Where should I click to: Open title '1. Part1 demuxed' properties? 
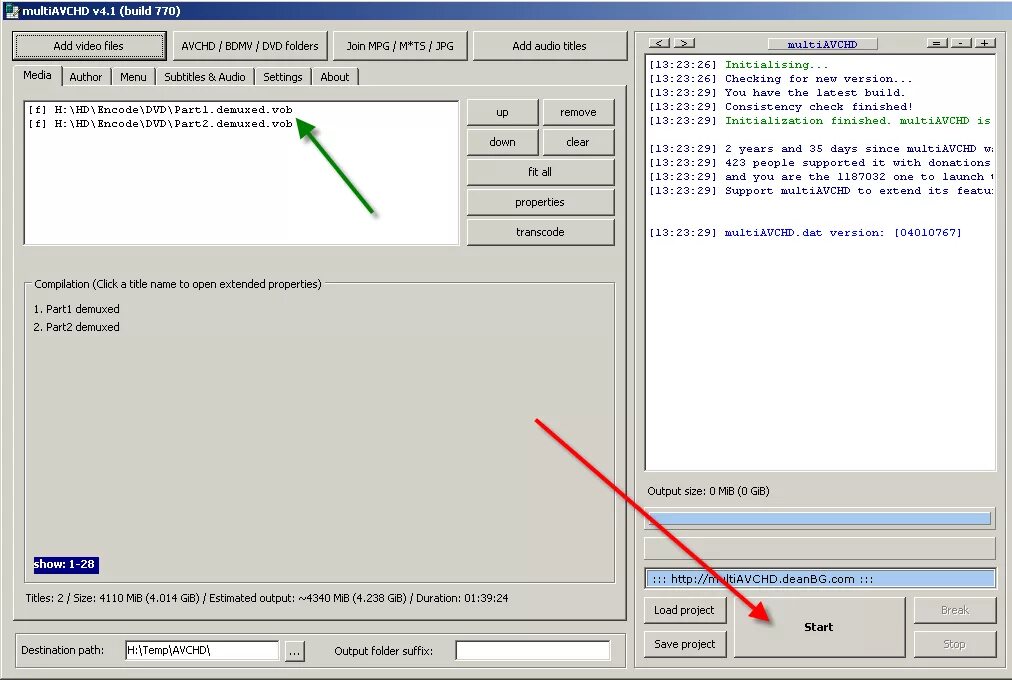(x=76, y=309)
